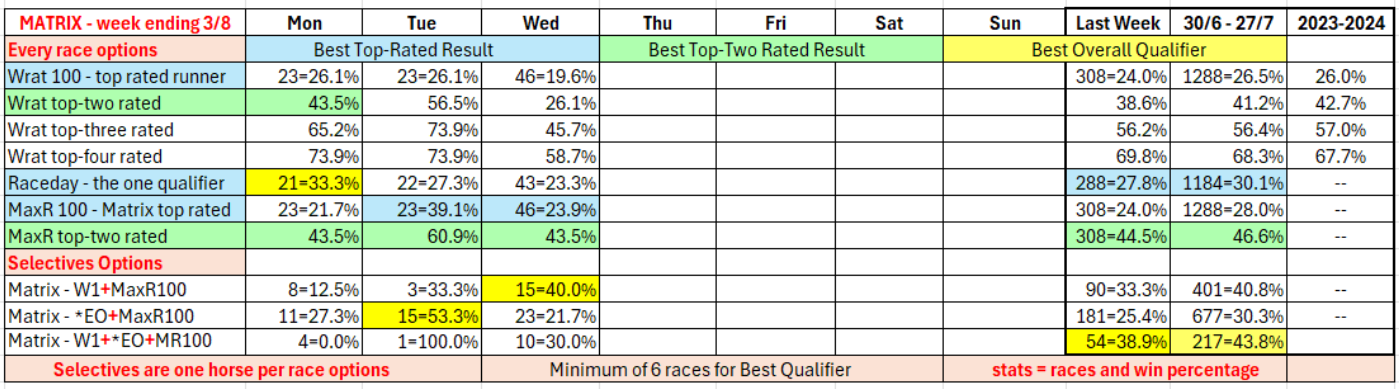Image resolution: width=1399 pixels, height=389 pixels.
Task: Select the green Best Top-Two Rated Result cell
Action: (x=770, y=50)
